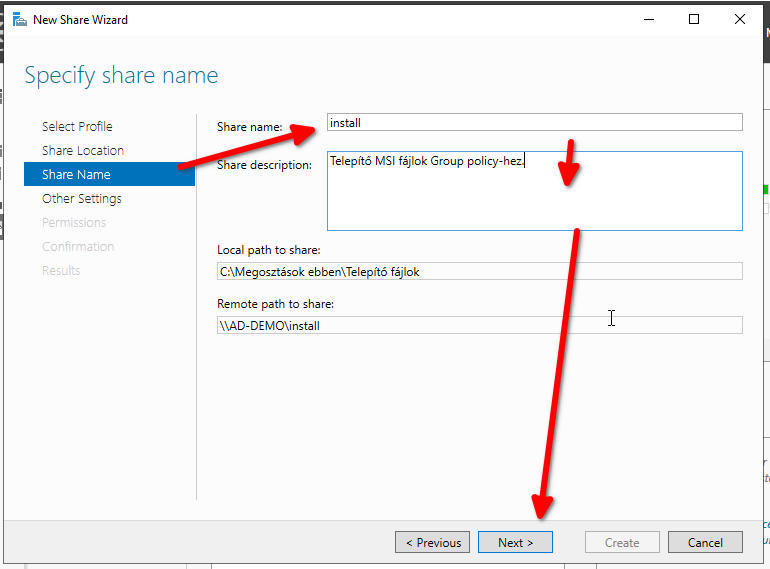
Task: Close the New Share Wizard window
Action: (x=740, y=19)
